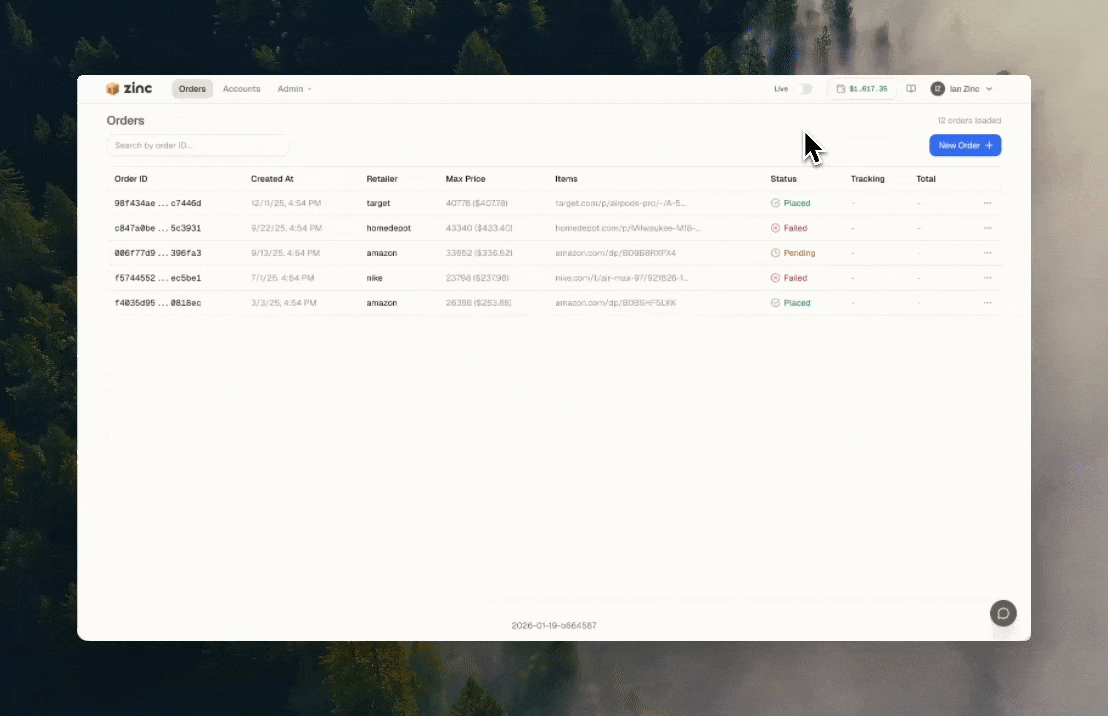Open the chat support bubble
The height and width of the screenshot is (716, 1108).
1003,613
